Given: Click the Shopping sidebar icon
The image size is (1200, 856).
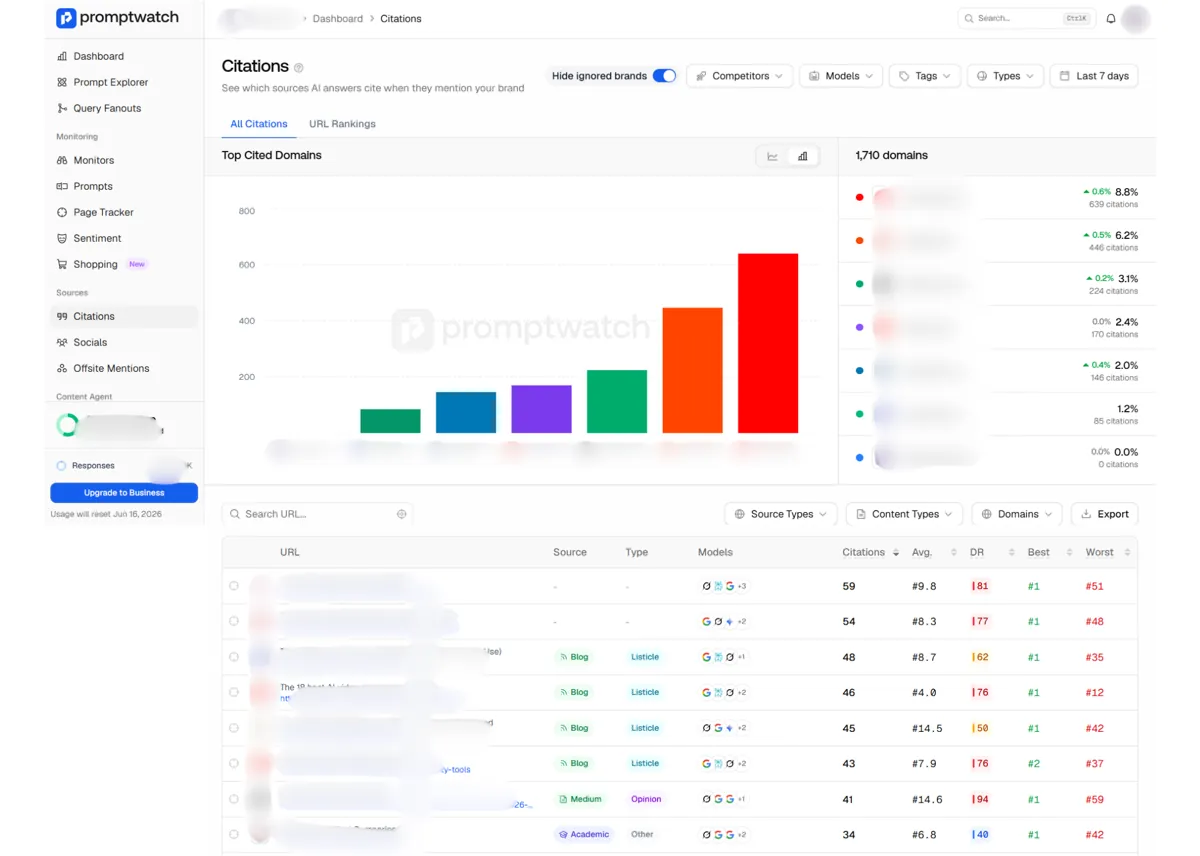Looking at the screenshot, I should 62,264.
